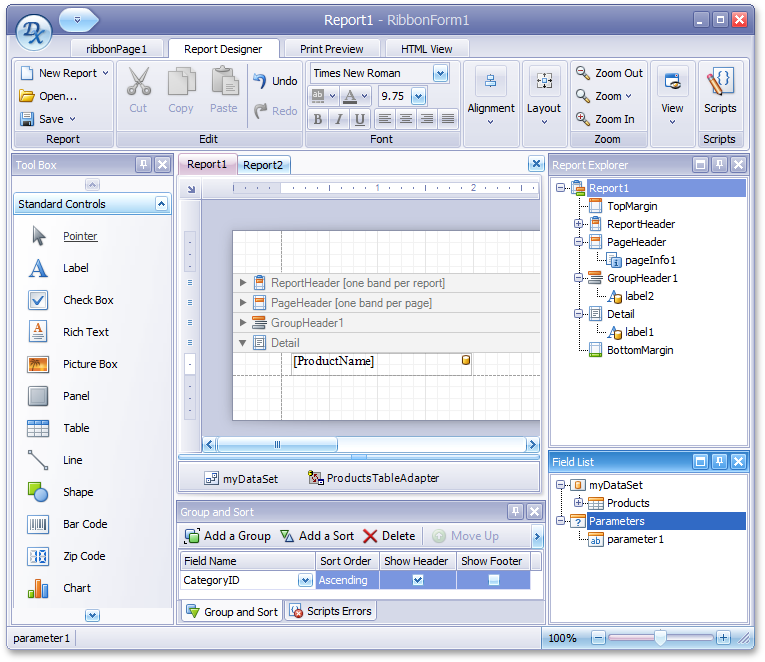Viewport: 765px width, 662px height.
Task: Click the Copy icon in Edit group
Action: coord(181,81)
